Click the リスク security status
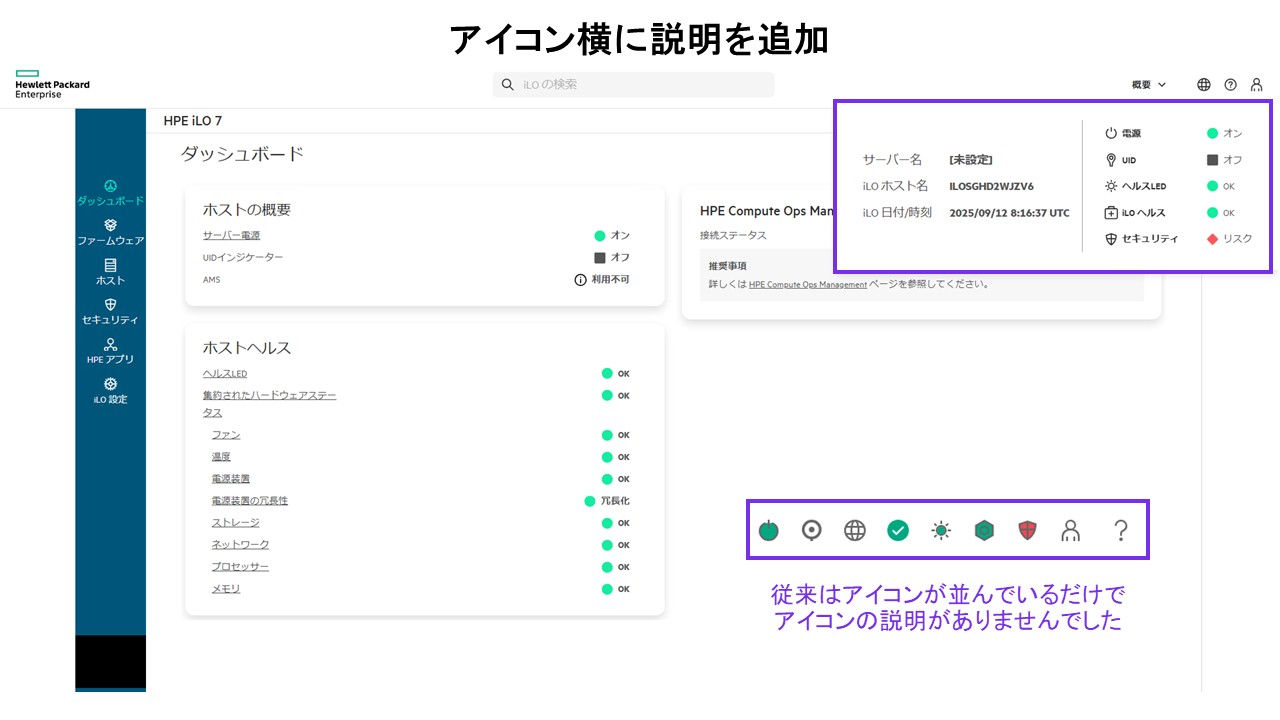The width and height of the screenshot is (1280, 720). (x=1229, y=239)
